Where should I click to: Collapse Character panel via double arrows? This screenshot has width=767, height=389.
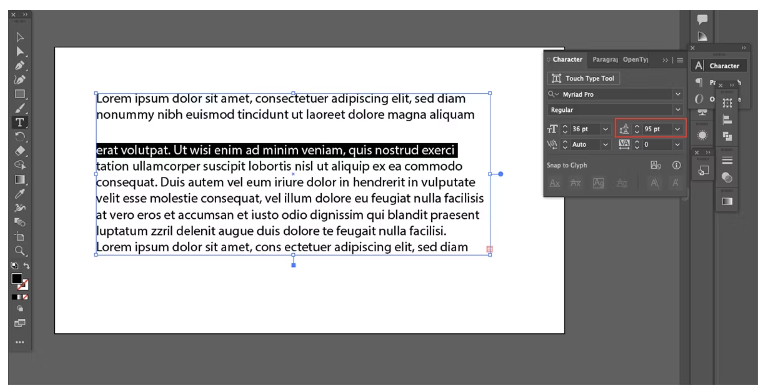tap(665, 60)
